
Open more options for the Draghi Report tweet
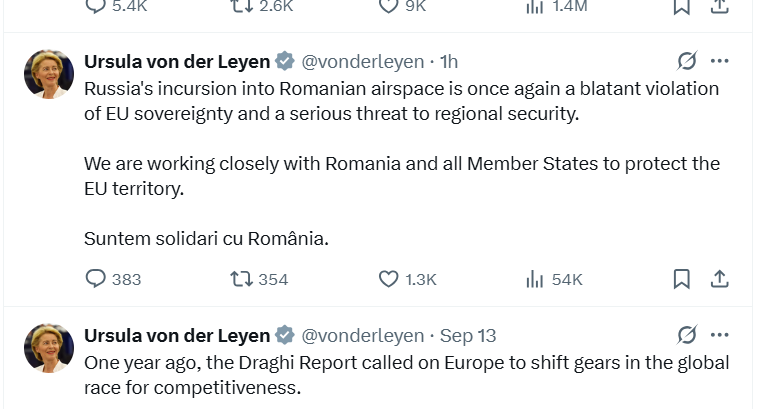720,335
